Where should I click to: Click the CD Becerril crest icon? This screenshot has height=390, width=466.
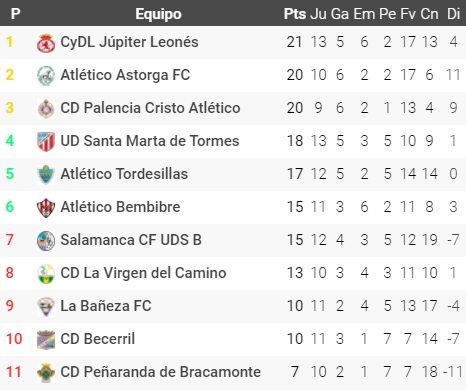46,340
